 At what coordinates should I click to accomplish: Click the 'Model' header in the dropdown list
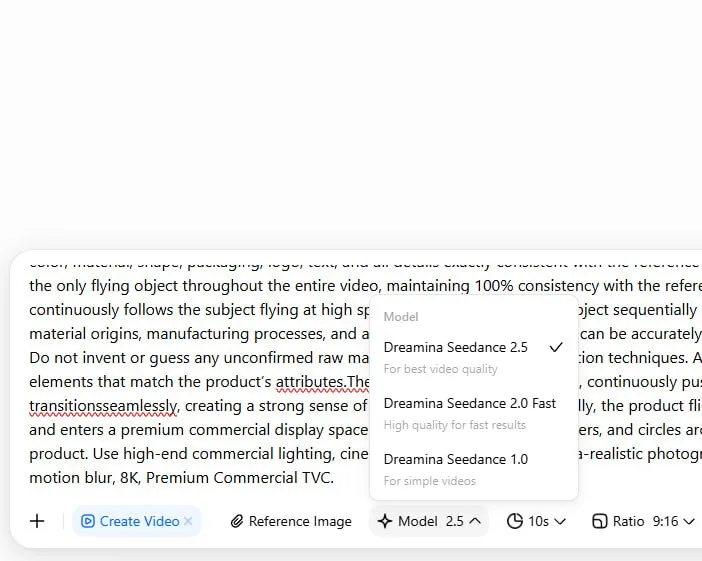(x=401, y=317)
